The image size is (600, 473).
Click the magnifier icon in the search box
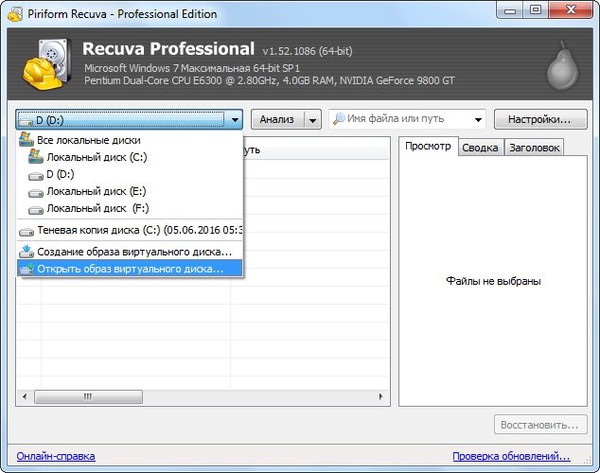(340, 120)
